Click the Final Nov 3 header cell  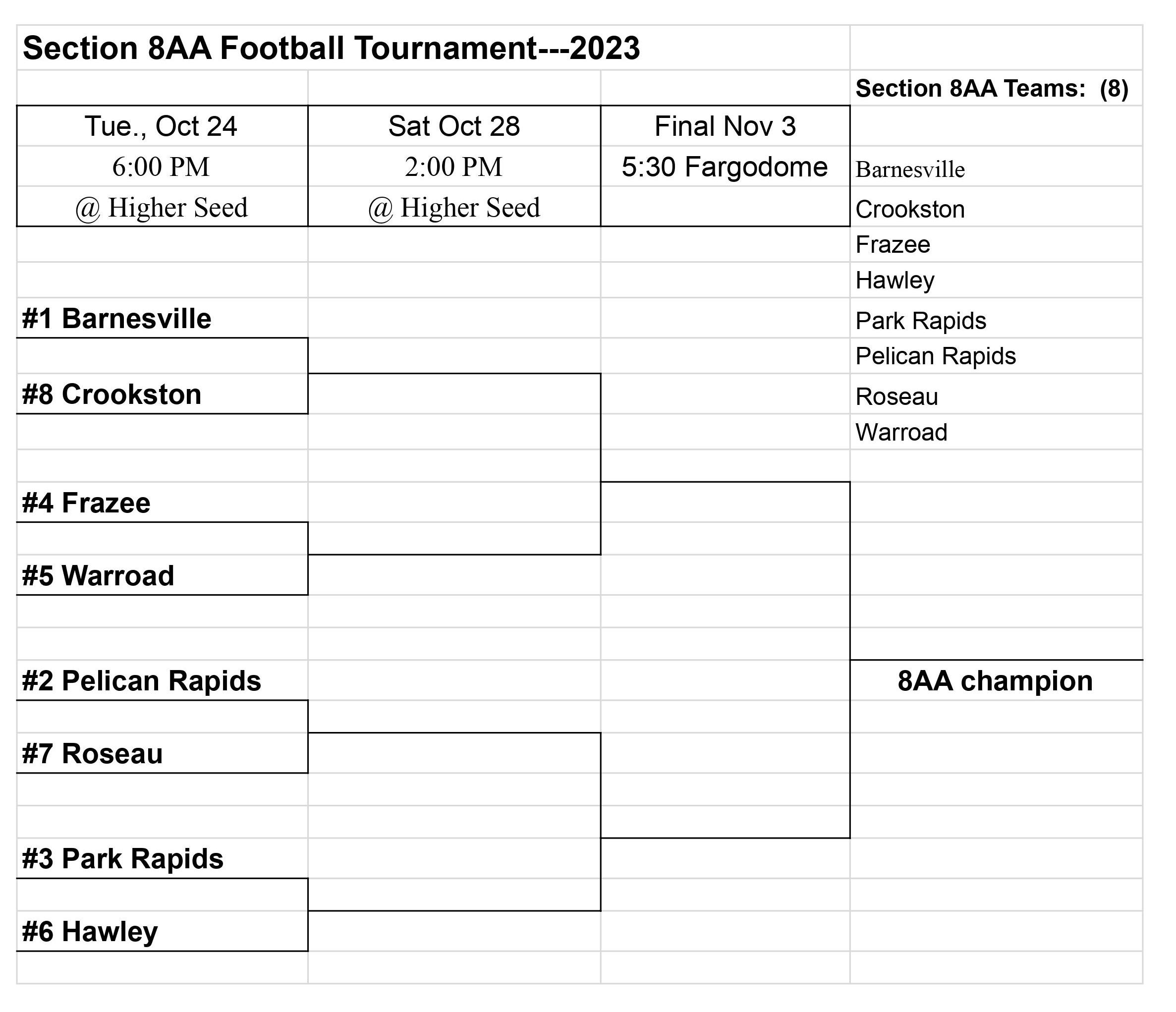coord(726,126)
